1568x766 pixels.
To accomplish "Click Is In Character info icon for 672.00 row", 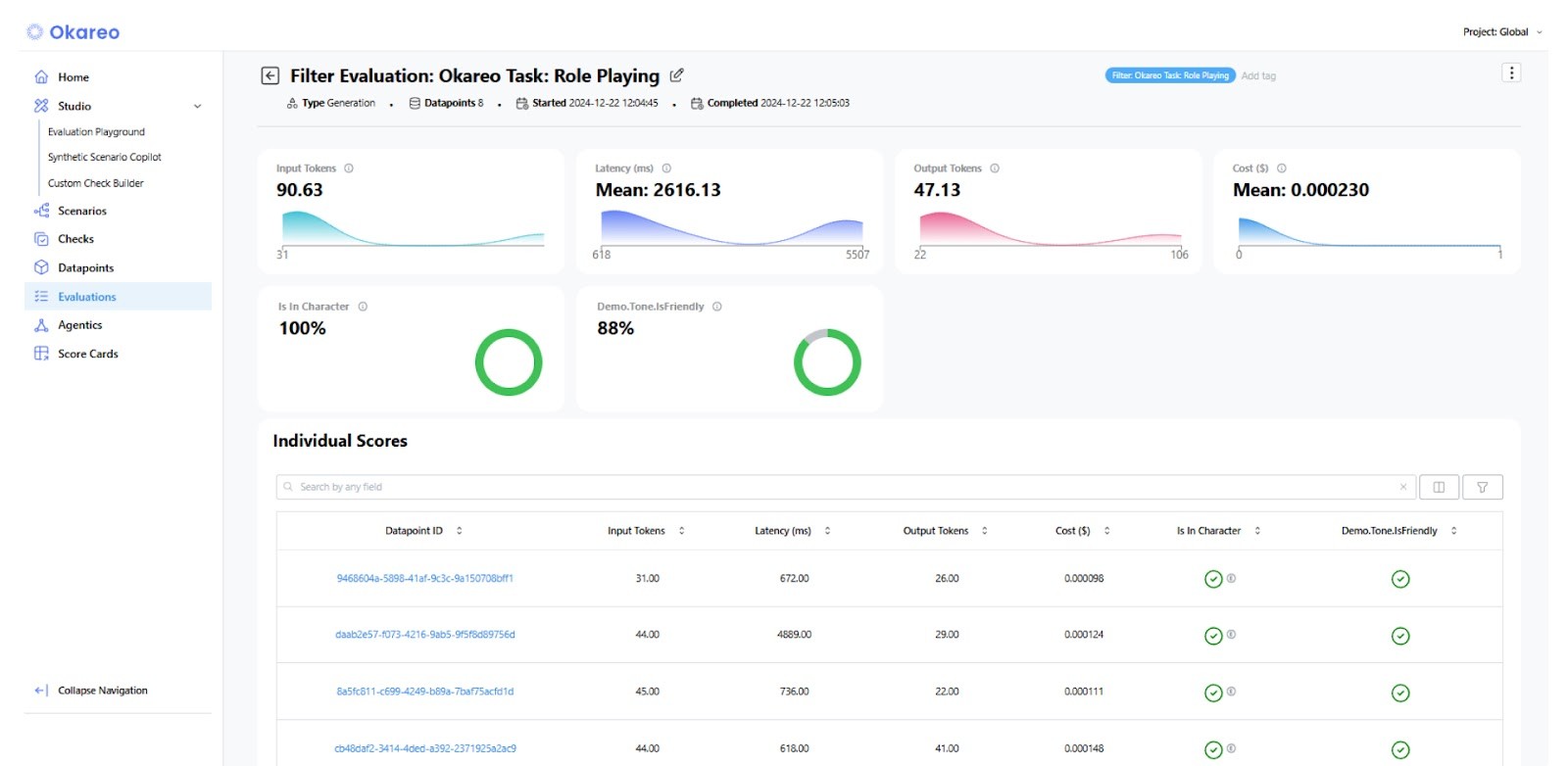I will [x=1232, y=578].
